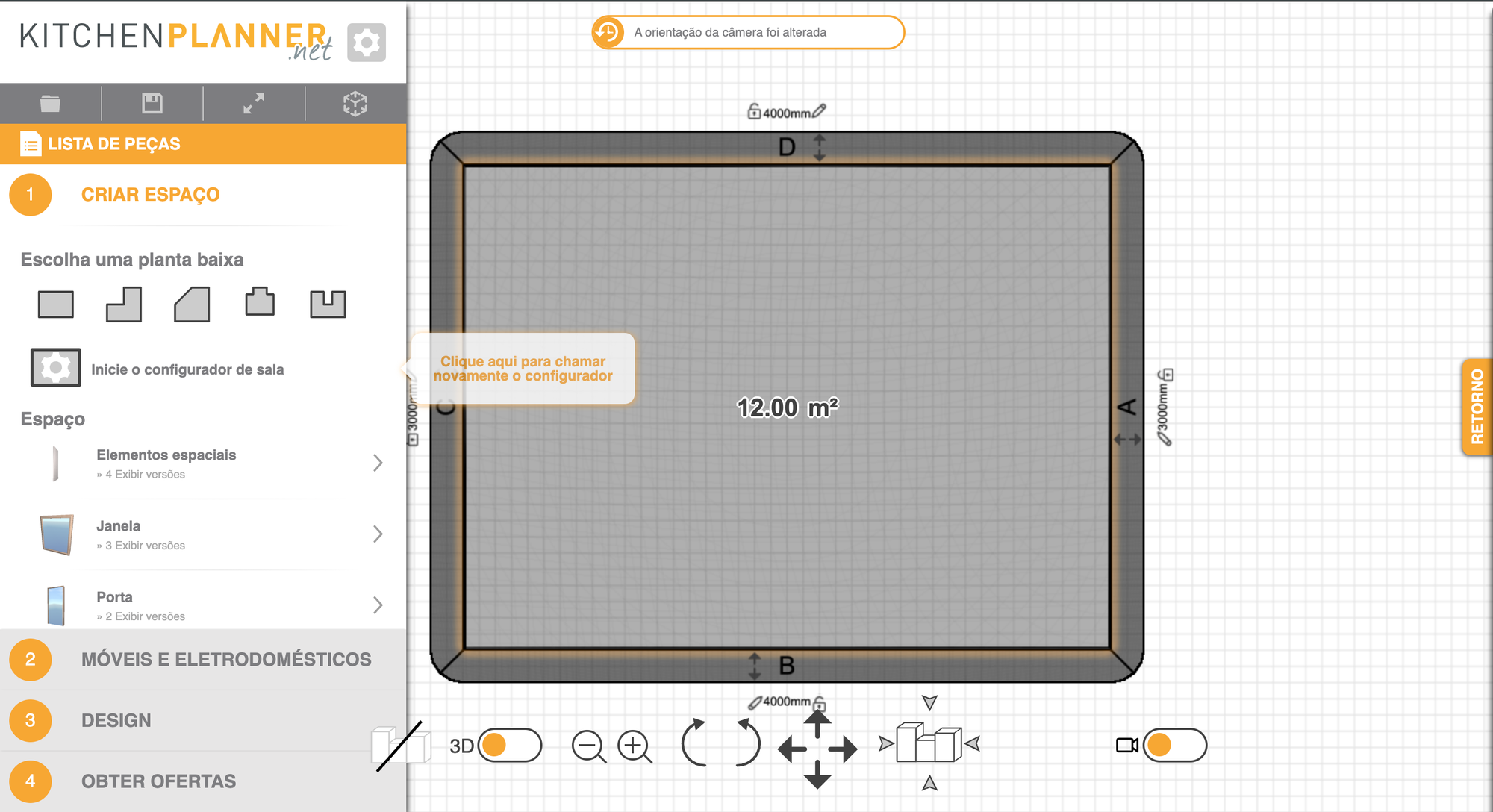Screen dimensions: 1493x812
Task: Expand the Janela window options
Action: click(378, 534)
